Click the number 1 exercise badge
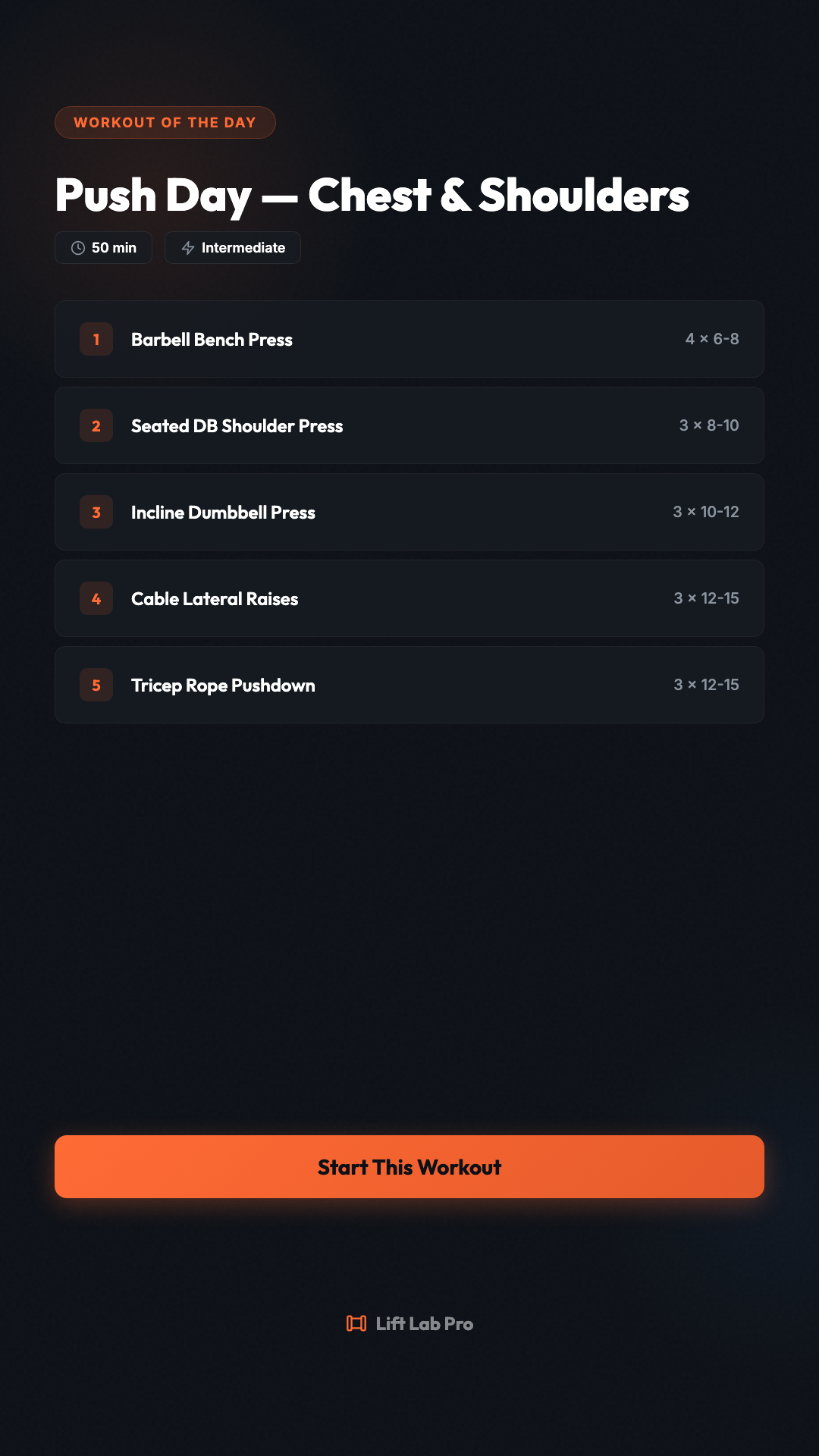This screenshot has height=1456, width=819. point(96,339)
